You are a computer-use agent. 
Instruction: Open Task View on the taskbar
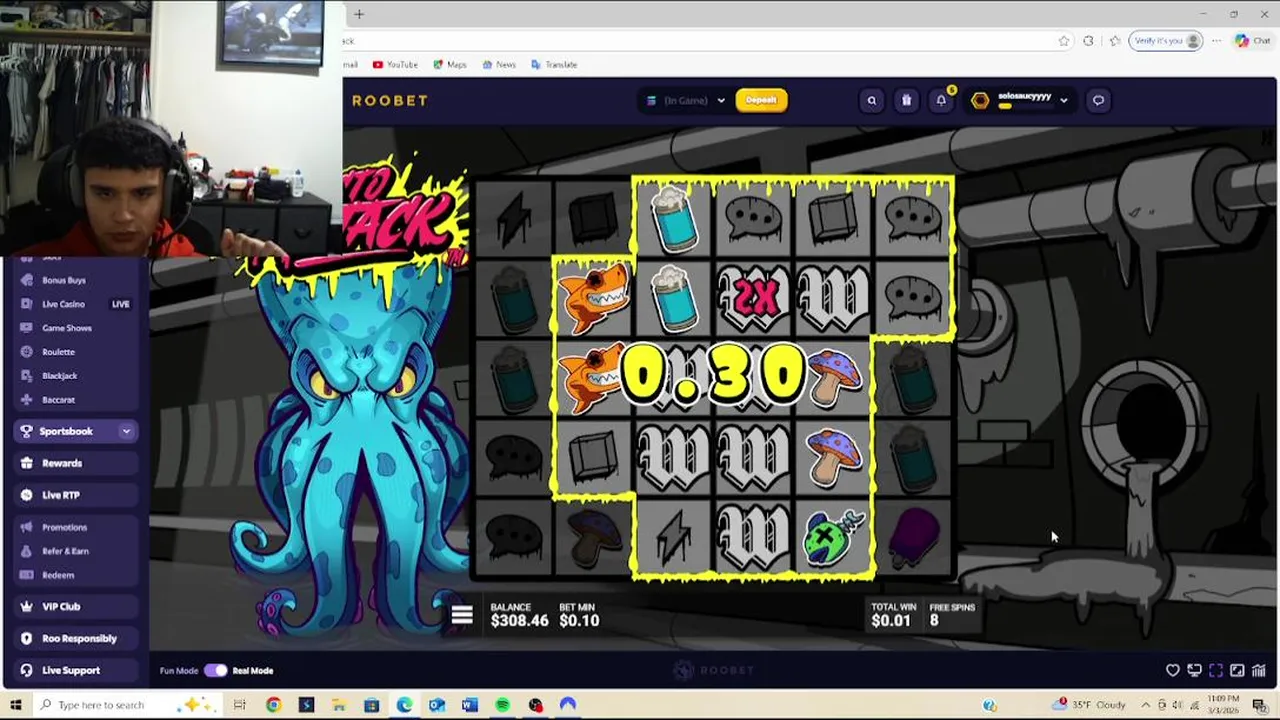240,705
